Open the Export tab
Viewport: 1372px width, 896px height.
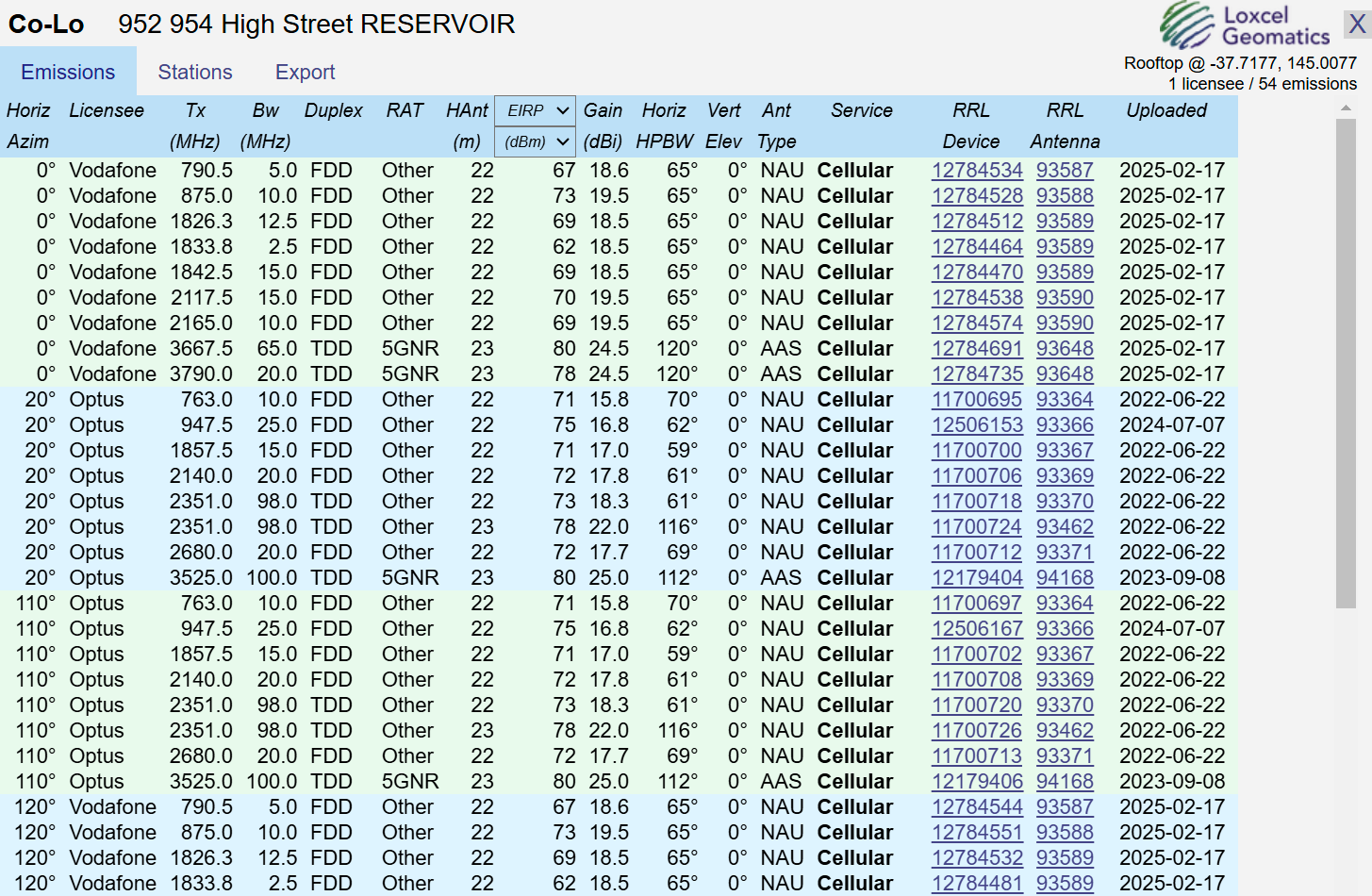305,72
